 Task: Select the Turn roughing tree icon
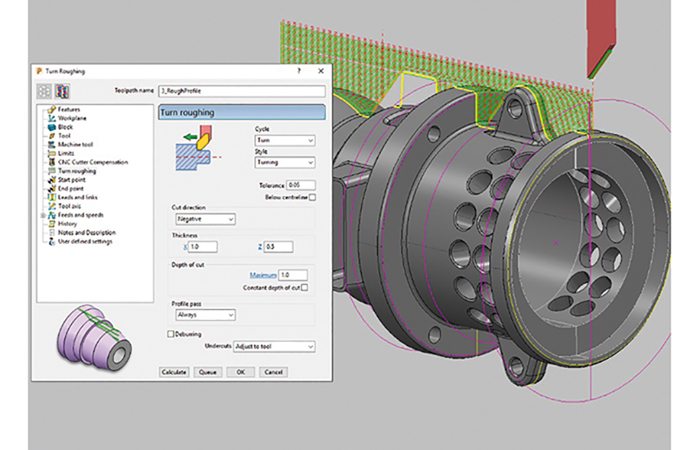pos(52,171)
